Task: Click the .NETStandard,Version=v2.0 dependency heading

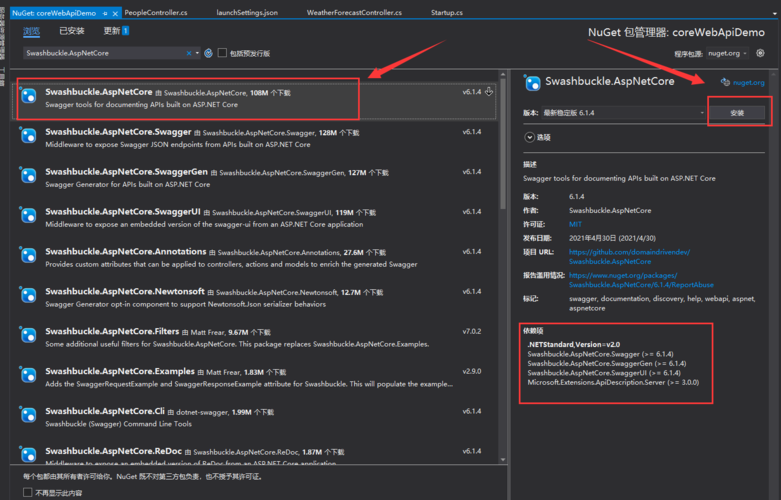Action: pos(574,344)
